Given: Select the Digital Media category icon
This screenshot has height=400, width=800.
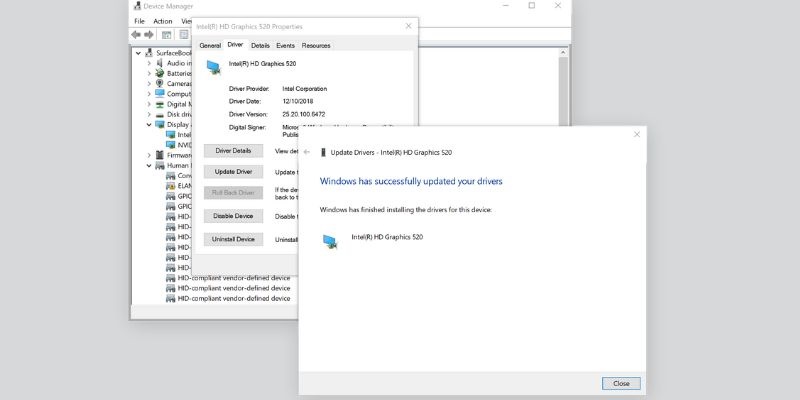Looking at the screenshot, I should (x=160, y=104).
